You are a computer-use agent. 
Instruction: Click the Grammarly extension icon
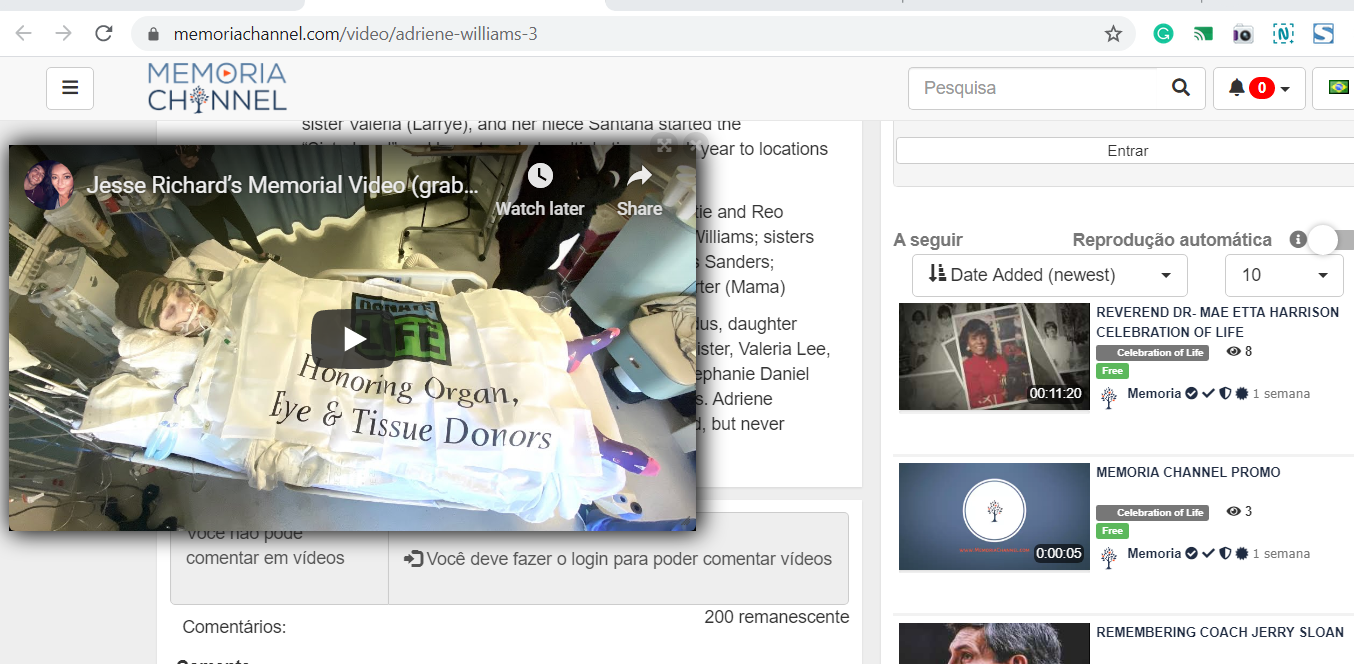click(1163, 34)
